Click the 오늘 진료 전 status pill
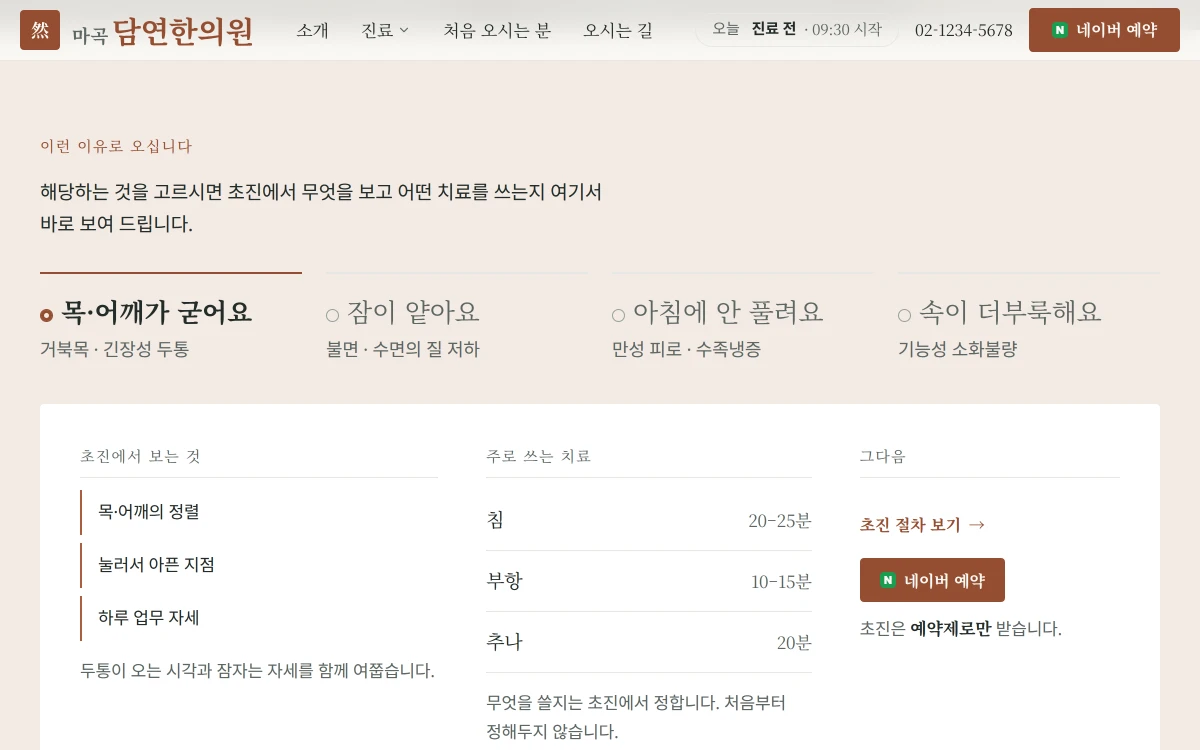Screen dimensions: 1200x750 point(796,29)
